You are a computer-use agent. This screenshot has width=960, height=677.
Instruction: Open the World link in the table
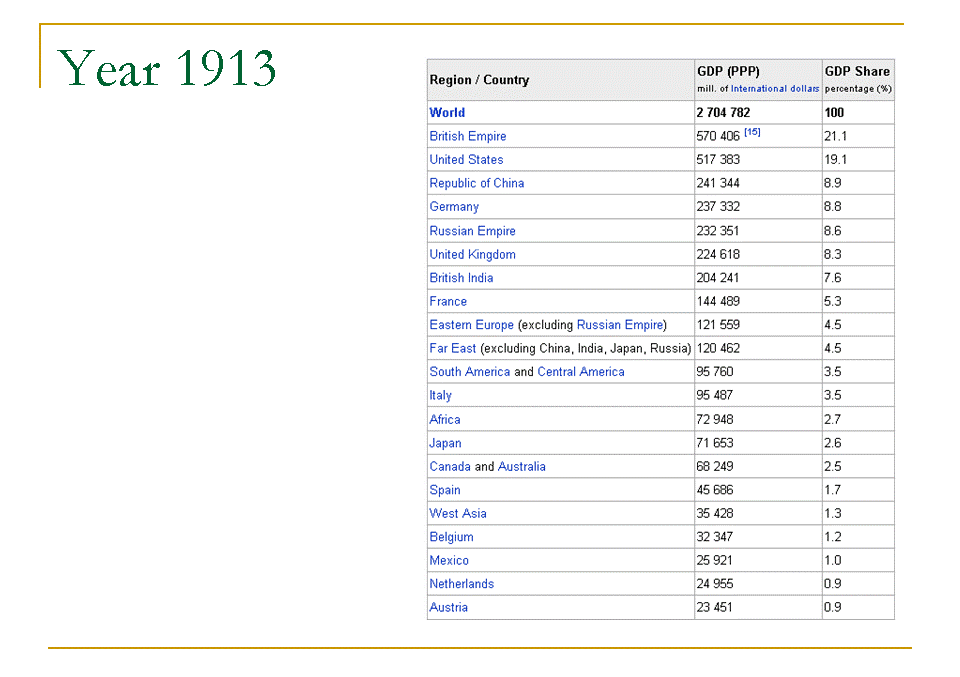(x=447, y=113)
